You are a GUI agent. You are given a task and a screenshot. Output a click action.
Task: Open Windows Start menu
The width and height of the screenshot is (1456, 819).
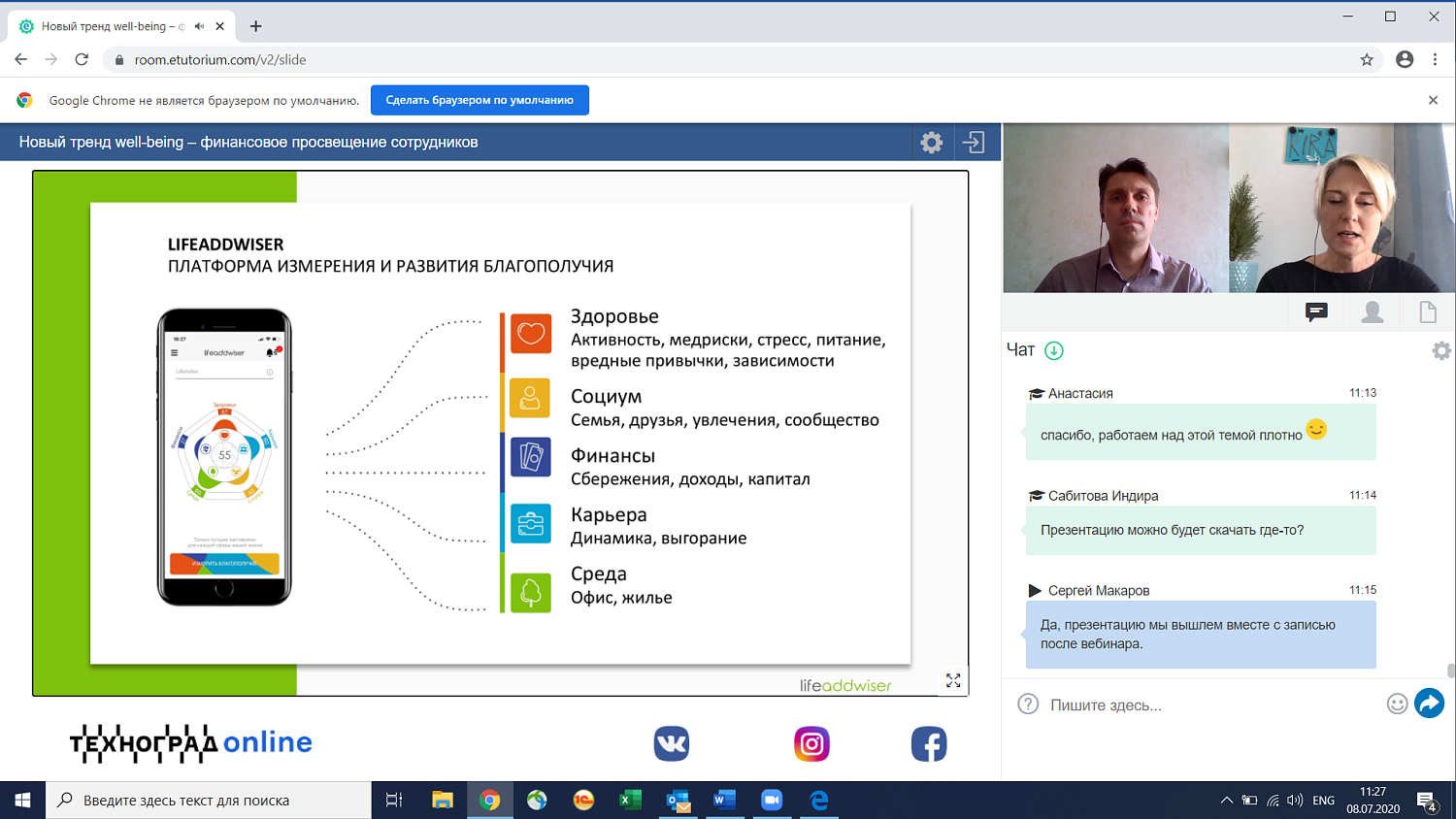[22, 801]
